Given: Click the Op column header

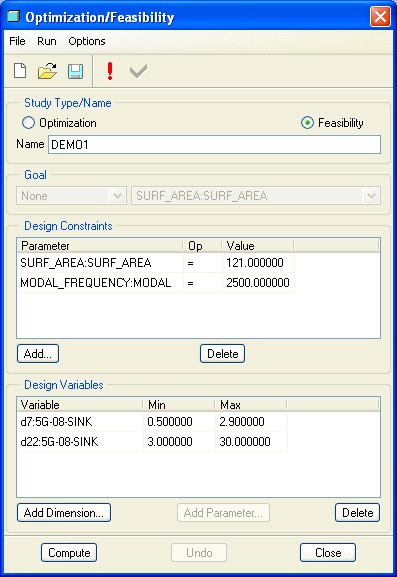Looking at the screenshot, I should pyautogui.click(x=202, y=246).
